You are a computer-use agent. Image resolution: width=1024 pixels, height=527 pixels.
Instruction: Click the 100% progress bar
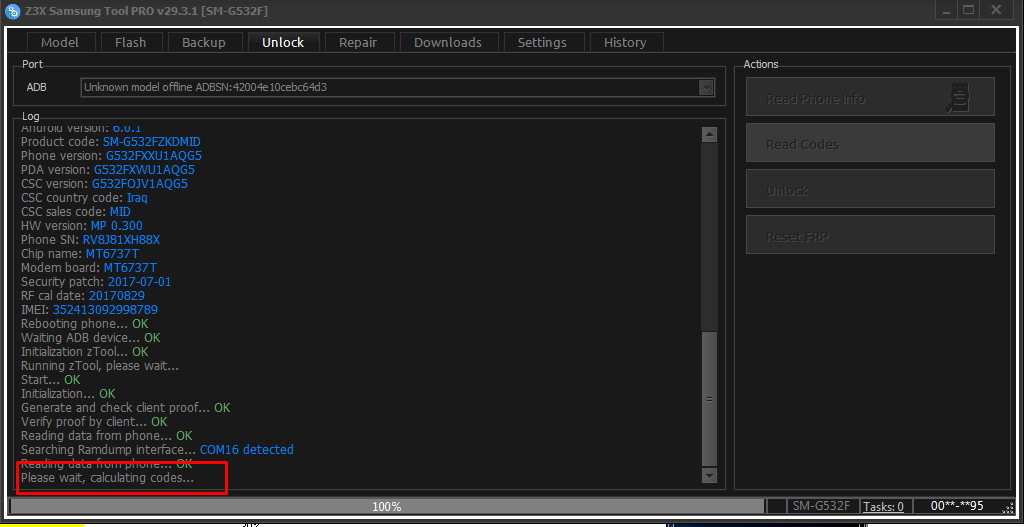pyautogui.click(x=387, y=506)
